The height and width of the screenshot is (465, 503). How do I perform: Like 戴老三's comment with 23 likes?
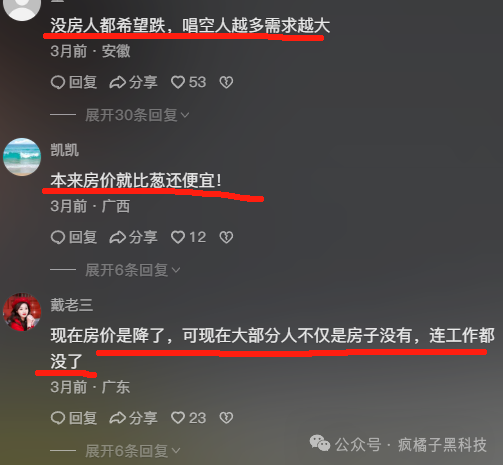tap(188, 418)
